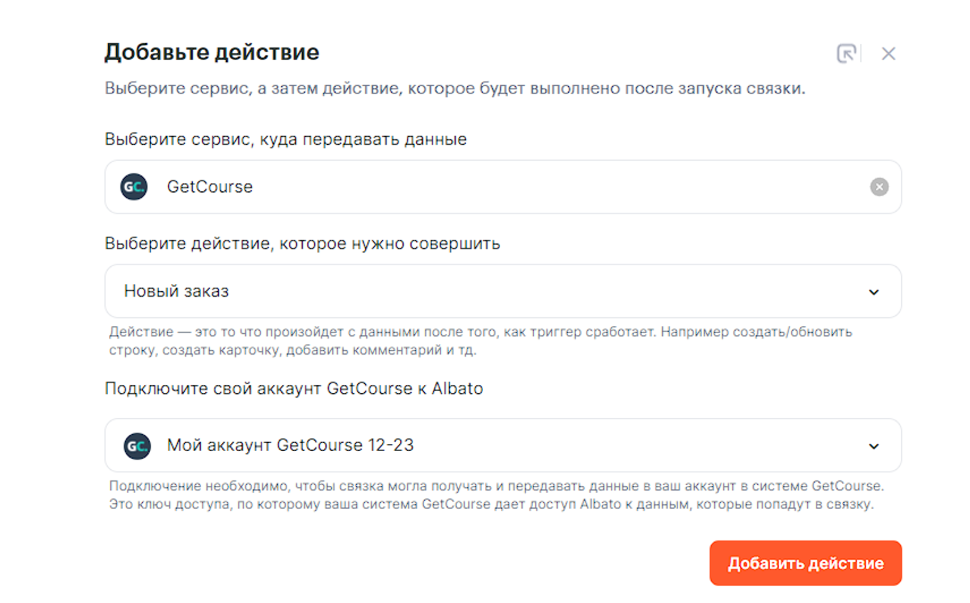Click the GetCourse logo in the account selector
970x603 pixels.
coord(137,446)
